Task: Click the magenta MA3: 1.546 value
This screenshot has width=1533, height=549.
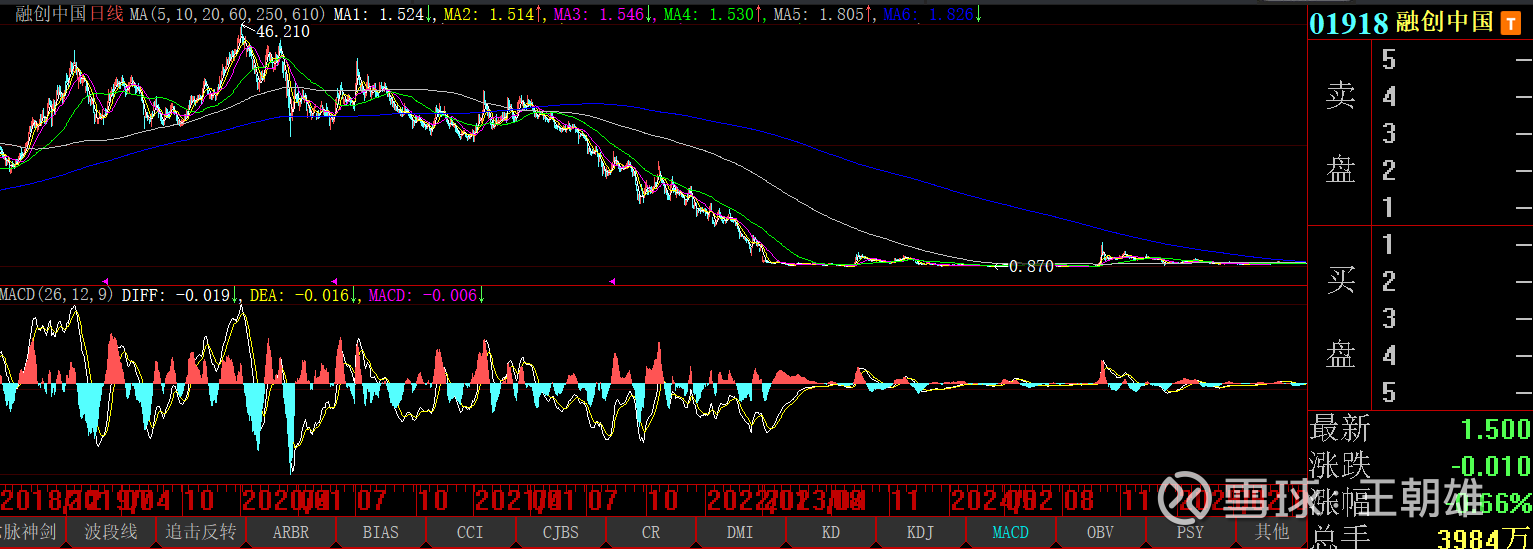Action: coord(601,15)
